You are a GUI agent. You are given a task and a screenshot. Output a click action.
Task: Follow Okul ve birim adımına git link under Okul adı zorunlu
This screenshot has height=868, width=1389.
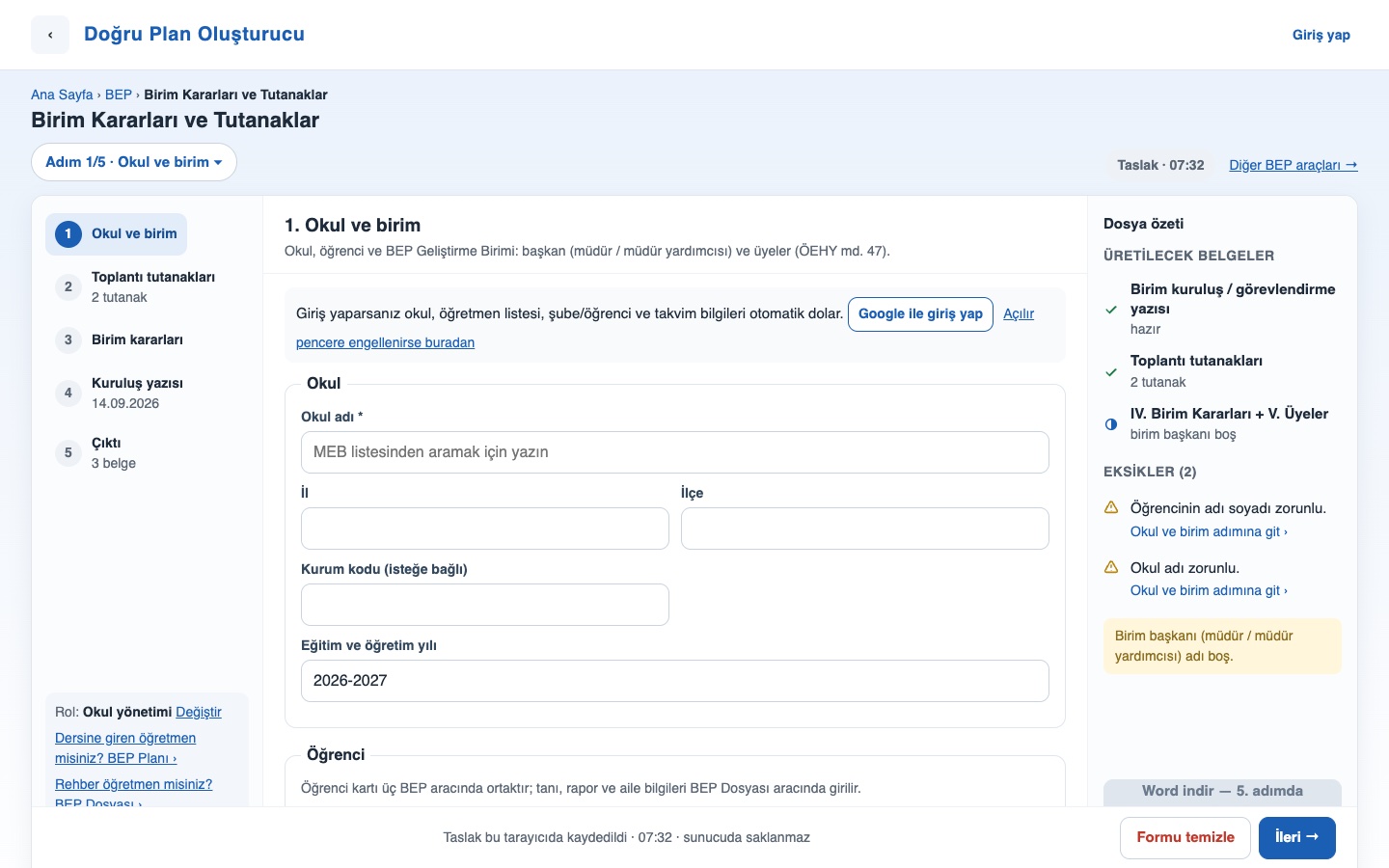pyautogui.click(x=1209, y=590)
